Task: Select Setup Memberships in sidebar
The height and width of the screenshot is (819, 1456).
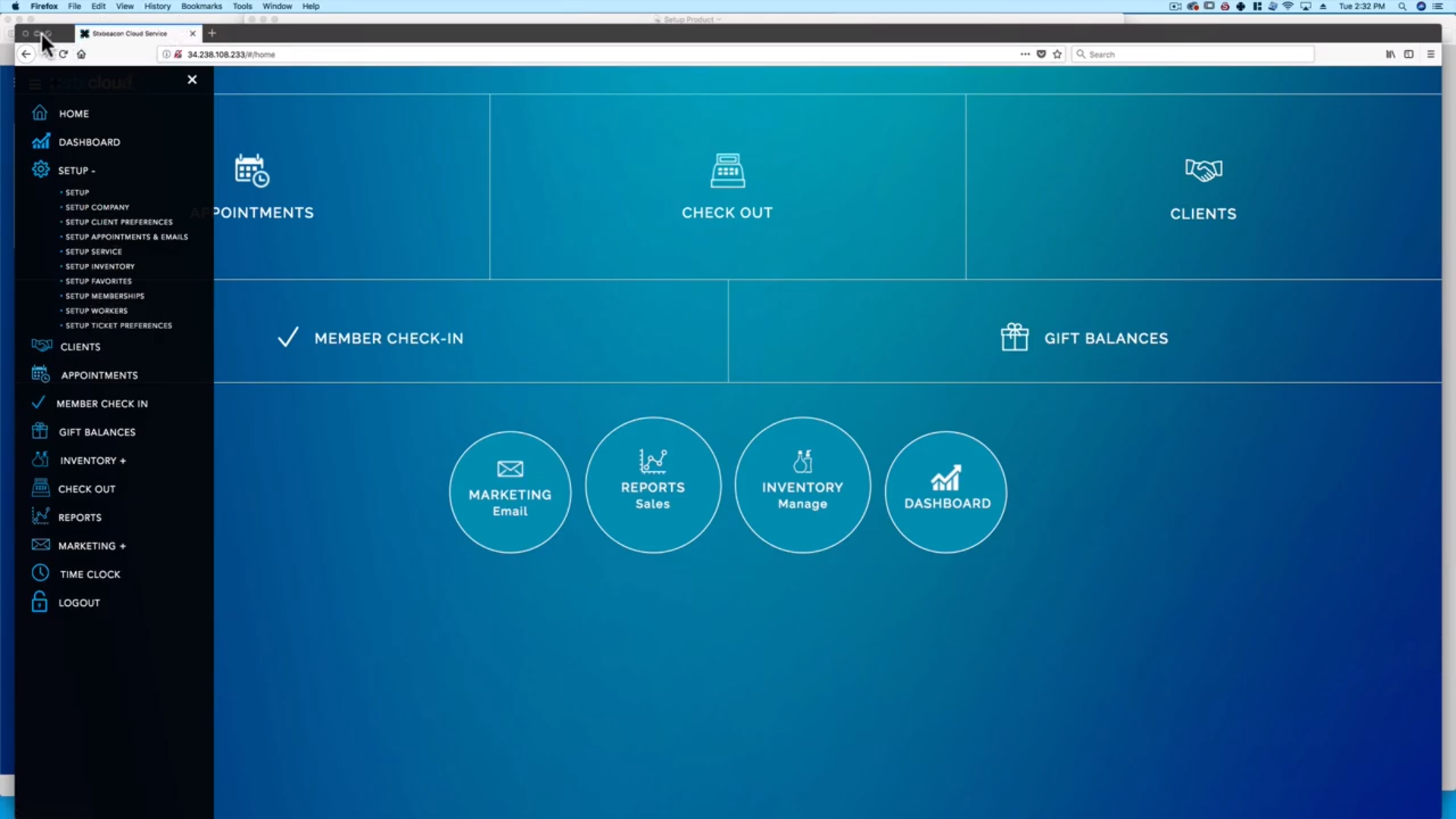Action: coord(105,296)
